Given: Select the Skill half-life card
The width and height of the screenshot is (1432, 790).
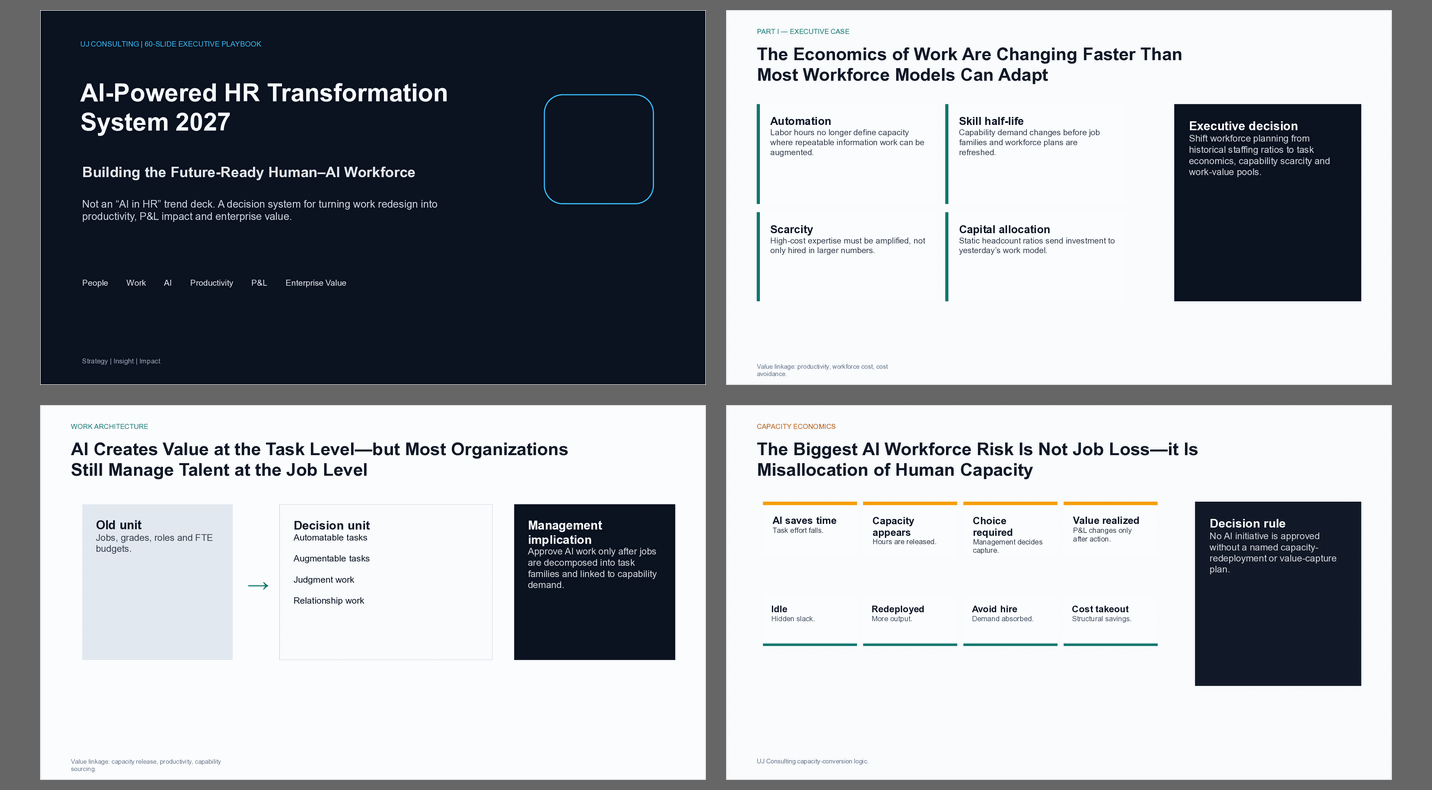Looking at the screenshot, I should coord(1036,154).
